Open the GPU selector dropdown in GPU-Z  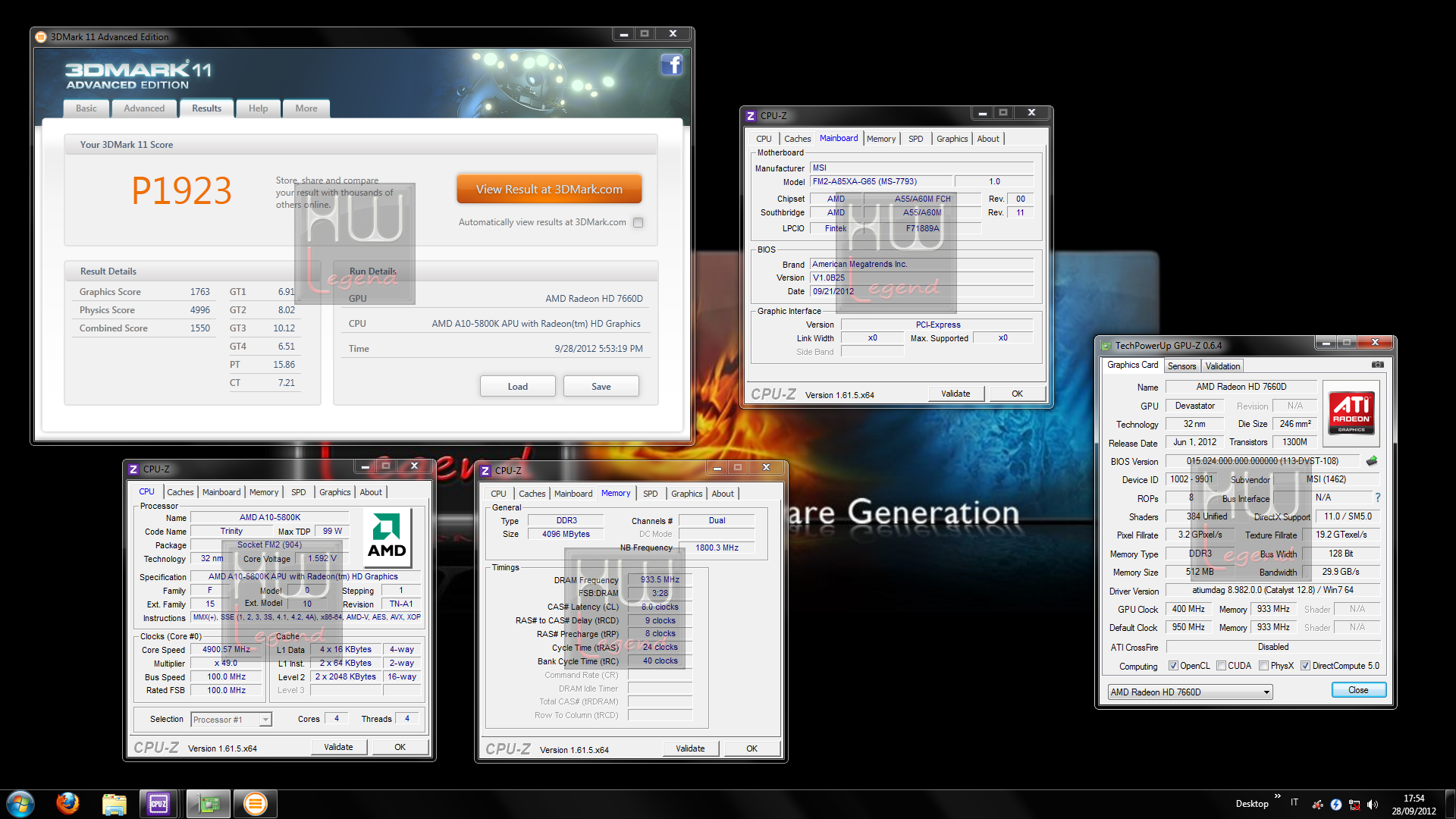coord(1190,692)
